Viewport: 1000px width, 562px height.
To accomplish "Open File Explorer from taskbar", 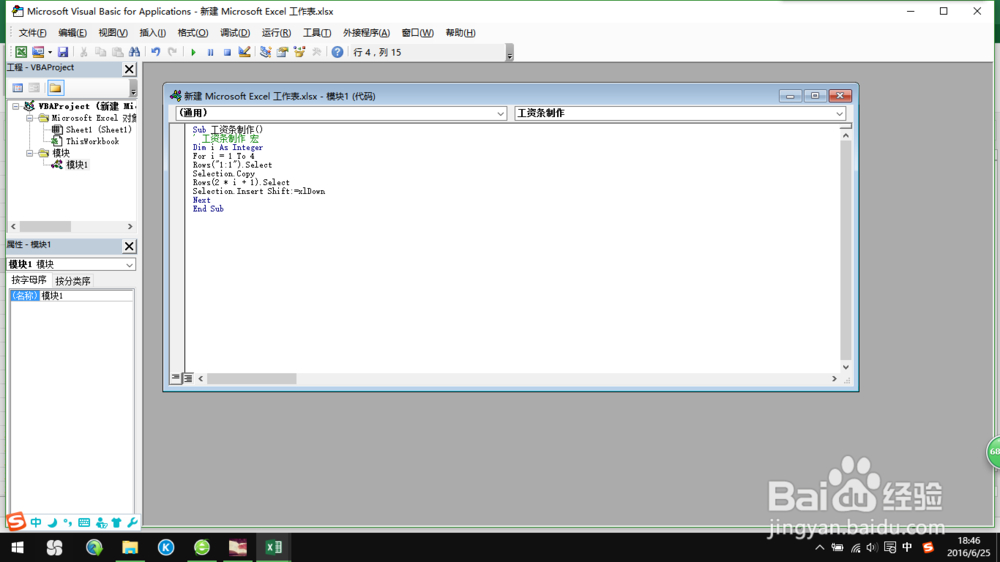I will [130, 547].
